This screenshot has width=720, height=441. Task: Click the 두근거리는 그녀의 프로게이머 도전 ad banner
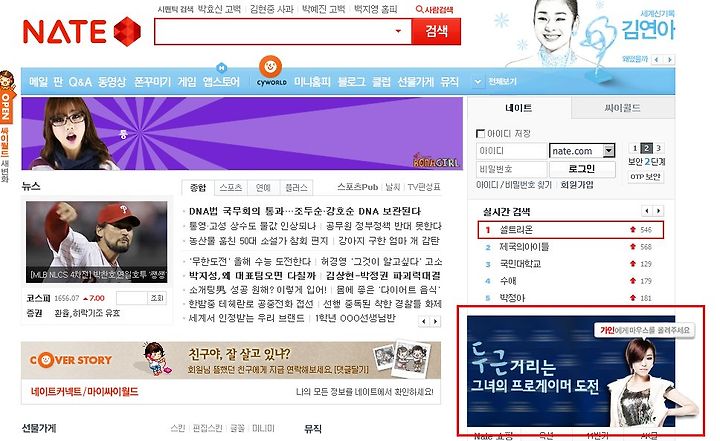pos(571,371)
